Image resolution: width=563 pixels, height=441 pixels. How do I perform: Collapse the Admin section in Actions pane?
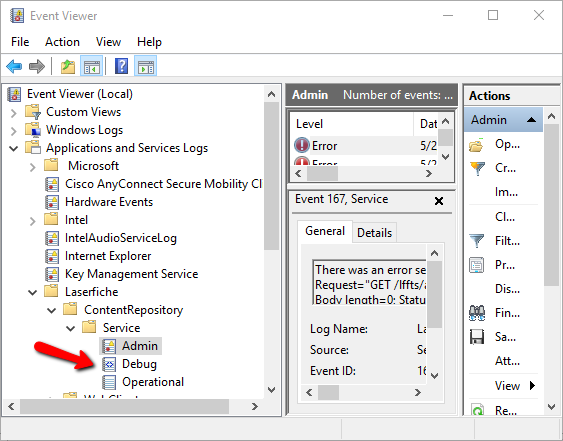pyautogui.click(x=531, y=120)
